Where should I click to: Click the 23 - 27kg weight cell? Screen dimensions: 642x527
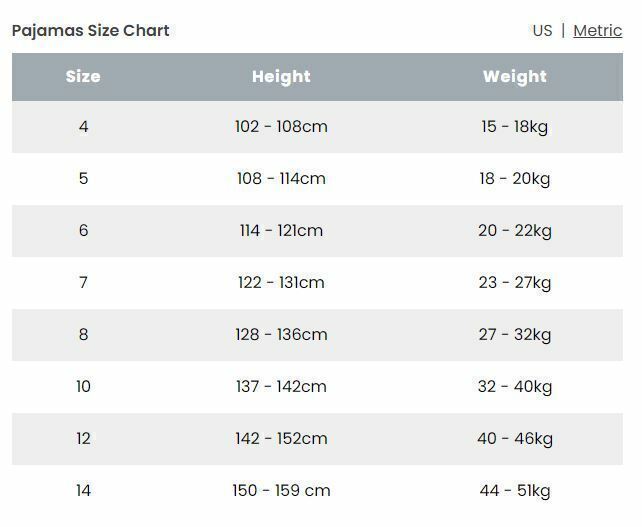515,283
